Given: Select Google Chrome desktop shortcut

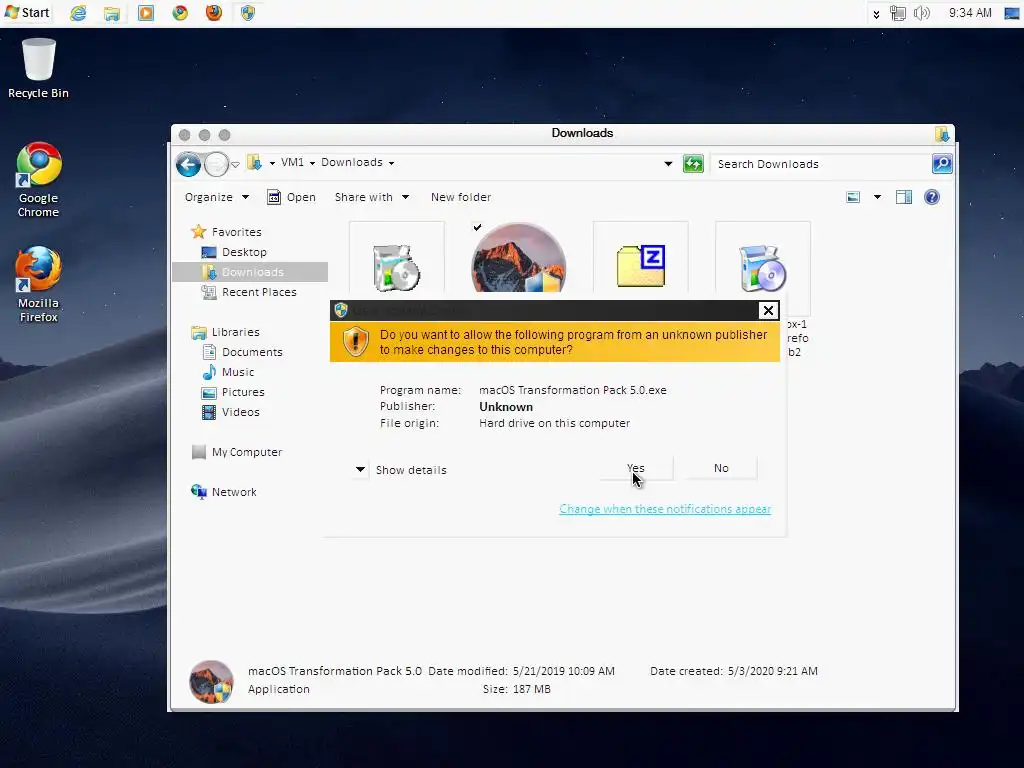Looking at the screenshot, I should pos(38,180).
